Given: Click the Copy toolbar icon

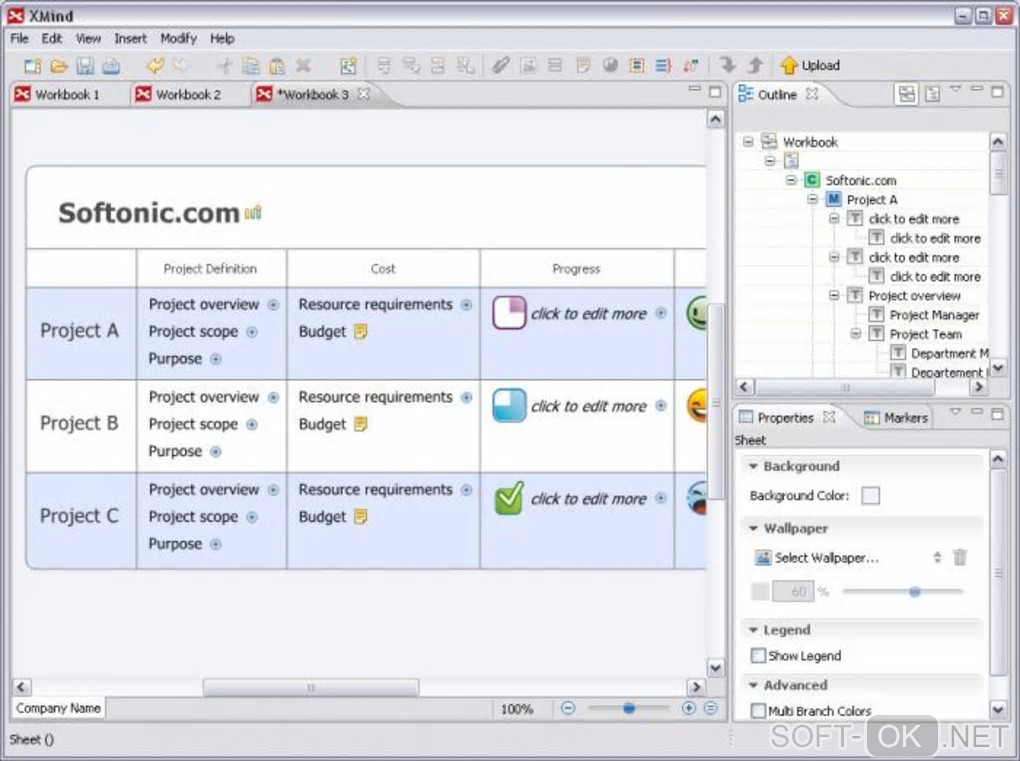Looking at the screenshot, I should [250, 65].
